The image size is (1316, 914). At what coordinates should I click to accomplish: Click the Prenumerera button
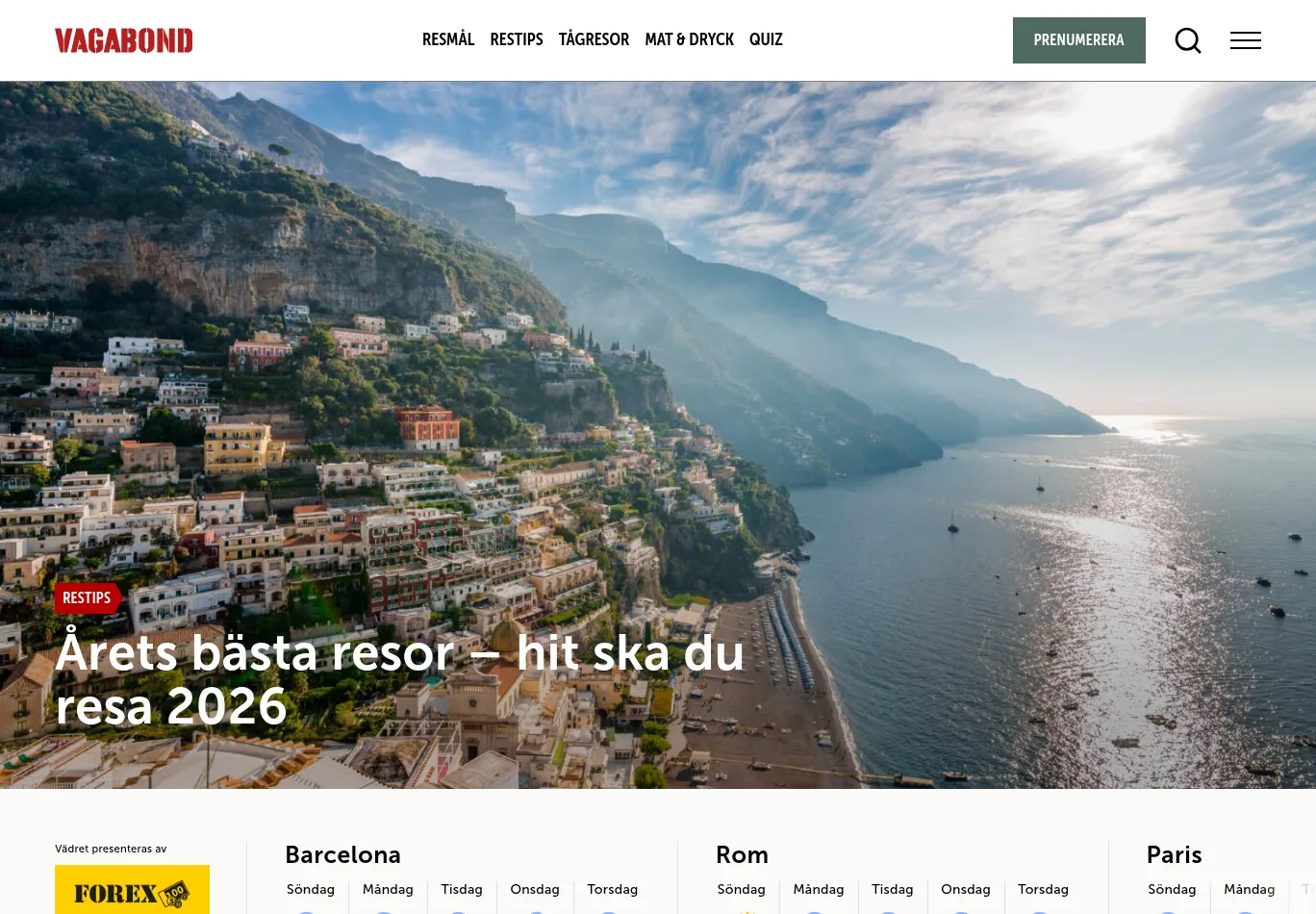coord(1079,40)
